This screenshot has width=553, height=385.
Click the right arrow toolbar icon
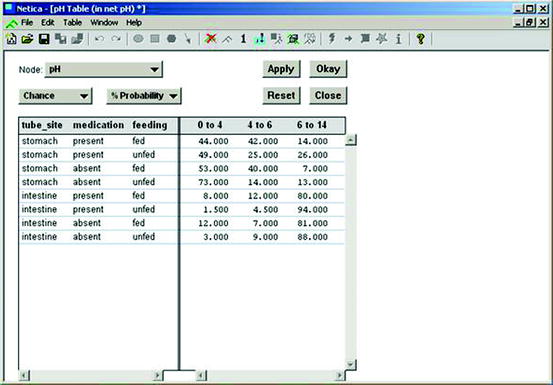coord(348,39)
